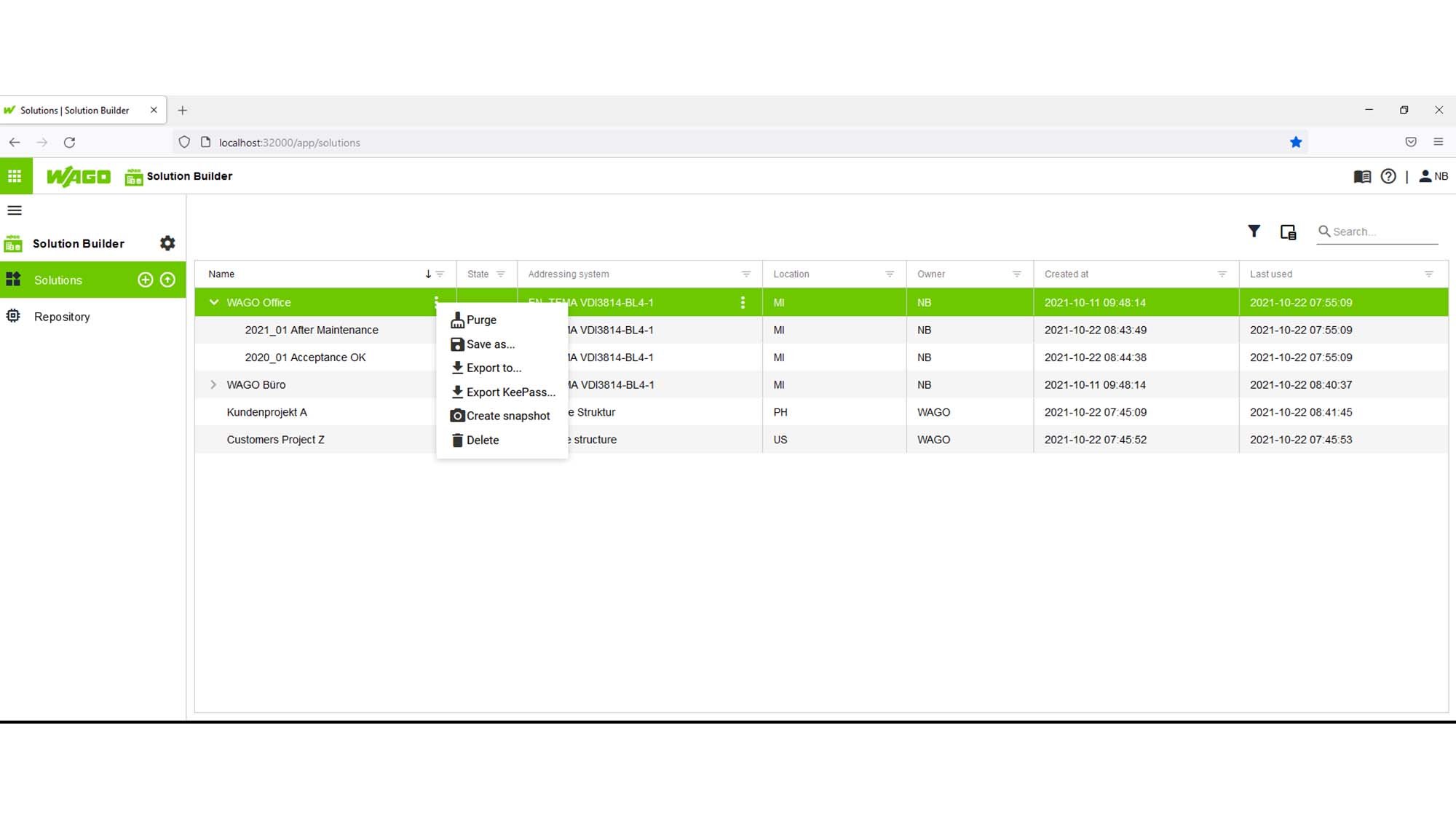This screenshot has height=819, width=1456.
Task: Select the 2020_01 Acceptance OK snapshot
Action: pos(305,357)
